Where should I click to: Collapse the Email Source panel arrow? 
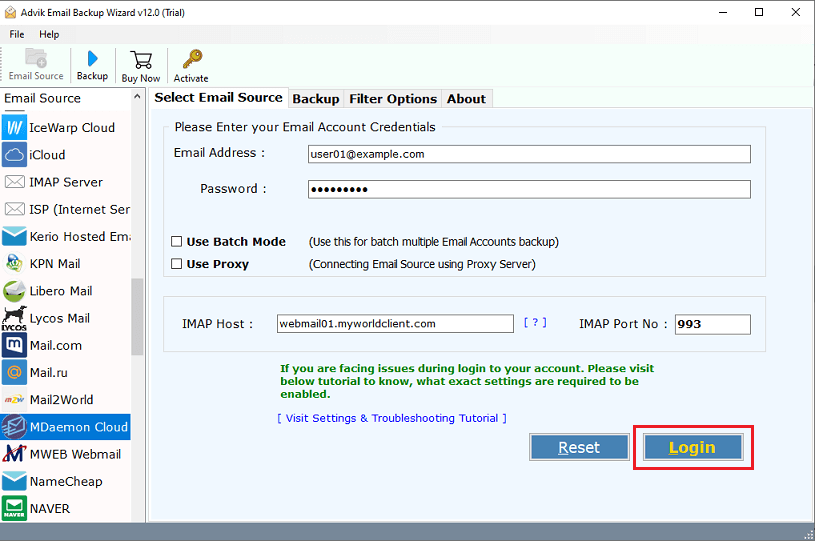[137, 97]
